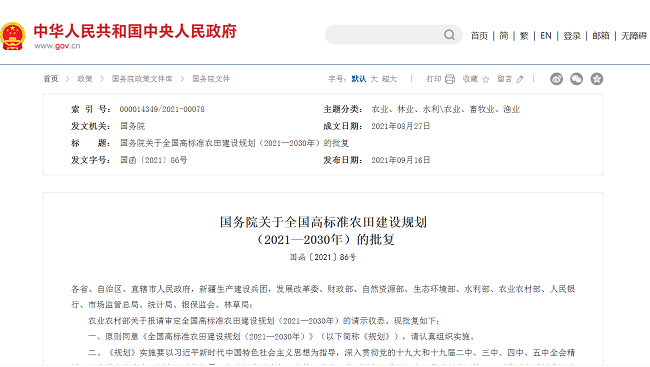The width and height of the screenshot is (650, 367).
Task: Switch to traditional Chinese 繁
Action: tap(524, 36)
